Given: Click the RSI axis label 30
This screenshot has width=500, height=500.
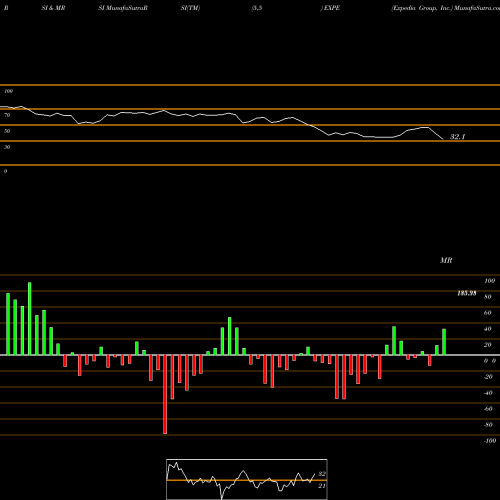Looking at the screenshot, I should 7,147.
